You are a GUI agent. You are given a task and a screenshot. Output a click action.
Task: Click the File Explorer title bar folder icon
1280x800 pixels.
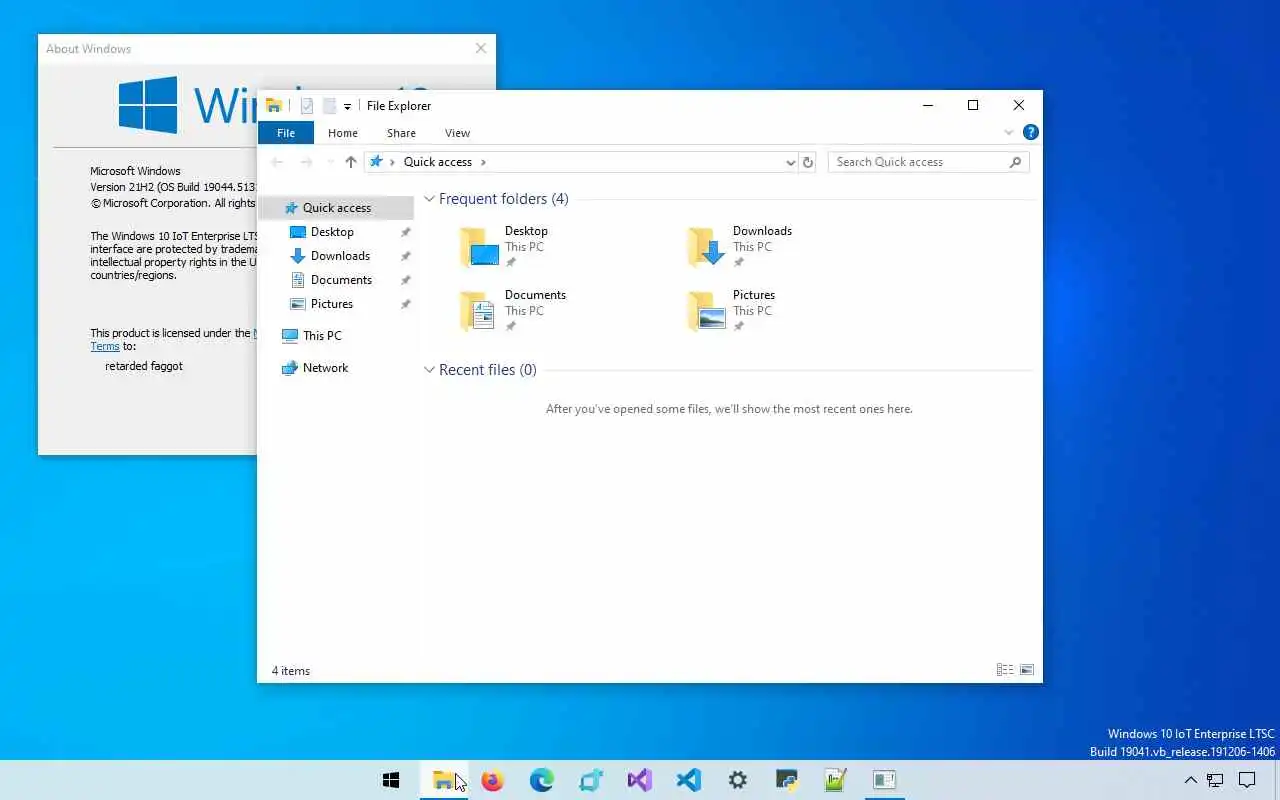pyautogui.click(x=273, y=106)
